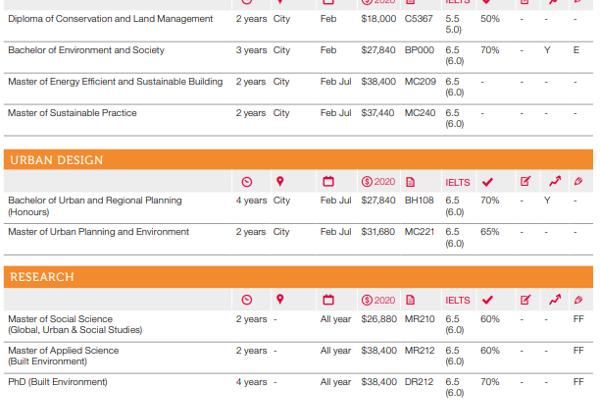Click the clock duration icon under Urban Design
This screenshot has width=600, height=400.
(x=247, y=181)
